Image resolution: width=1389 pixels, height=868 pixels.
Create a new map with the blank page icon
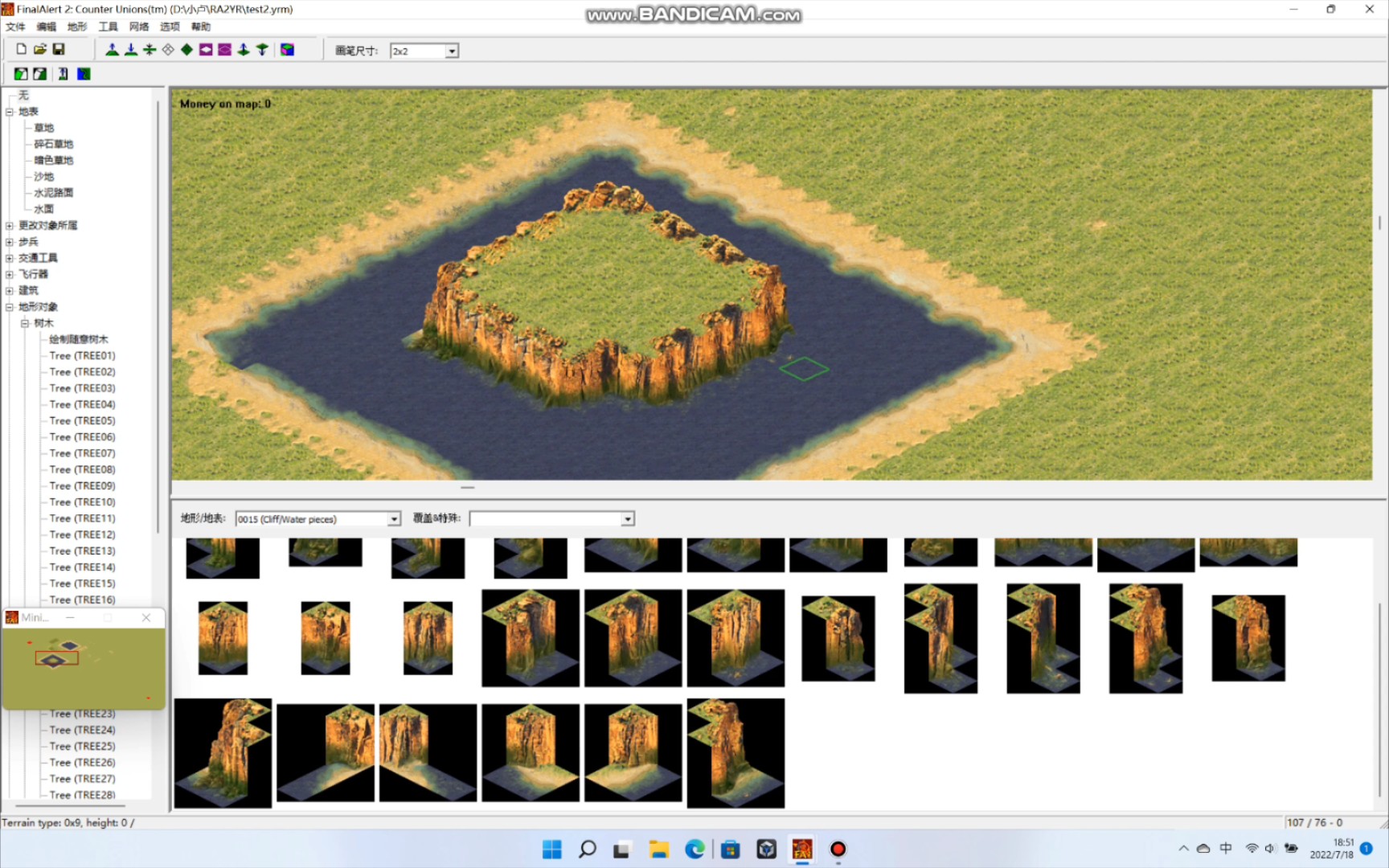(22, 50)
